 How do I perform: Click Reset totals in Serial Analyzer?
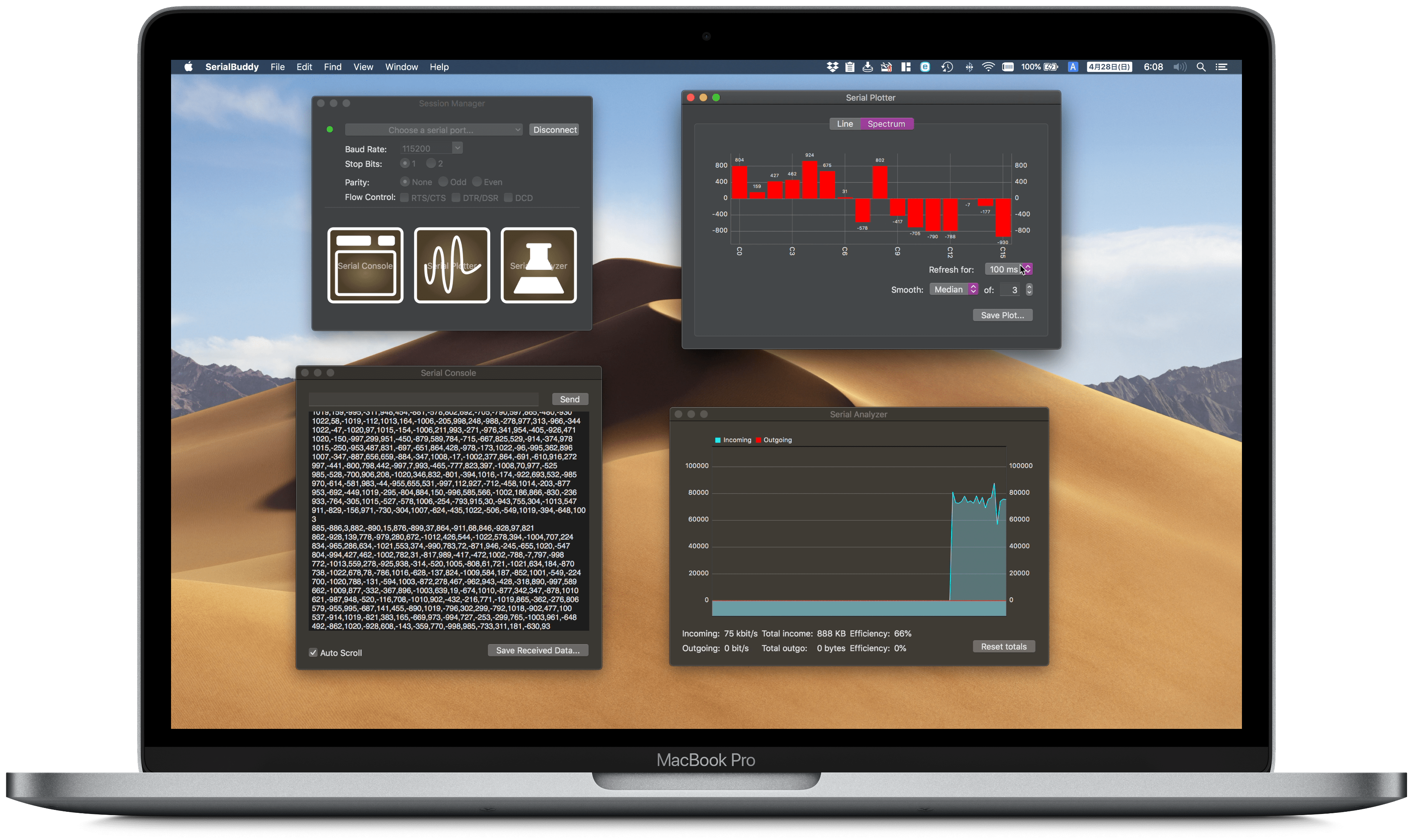[x=1004, y=646]
